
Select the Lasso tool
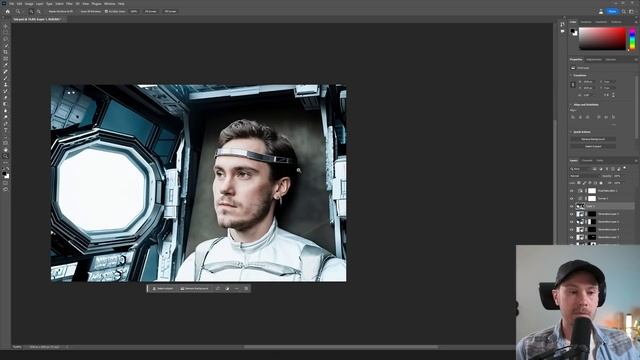6,39
